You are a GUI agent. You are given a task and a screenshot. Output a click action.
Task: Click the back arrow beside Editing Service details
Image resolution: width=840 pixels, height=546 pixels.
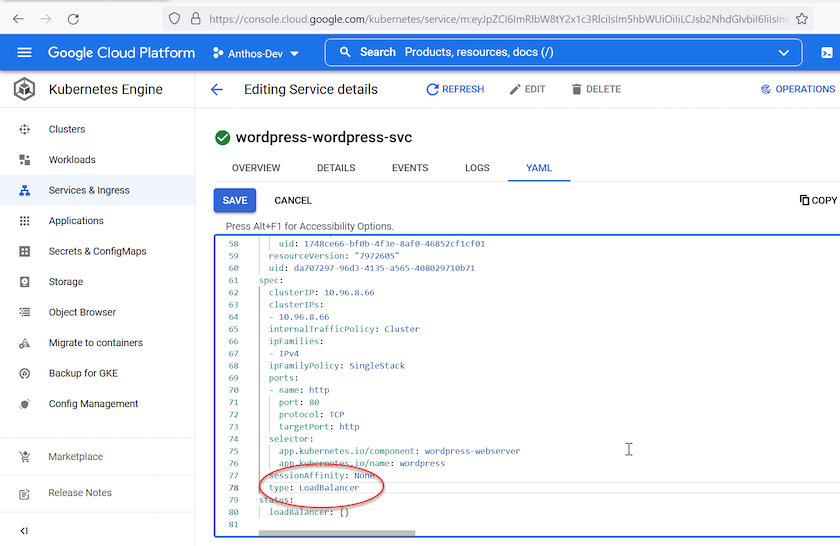(217, 90)
